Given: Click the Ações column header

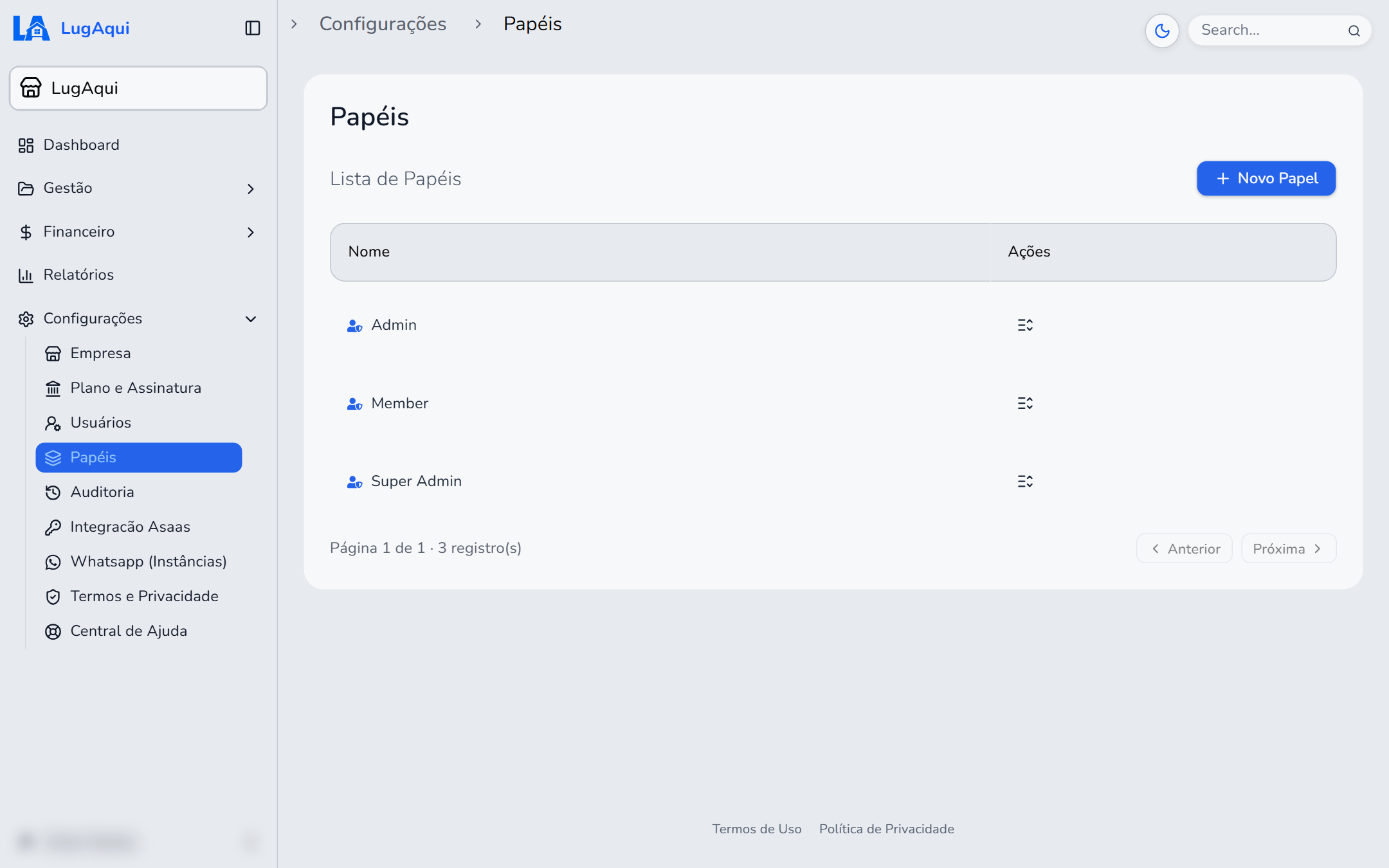Looking at the screenshot, I should pos(1029,252).
